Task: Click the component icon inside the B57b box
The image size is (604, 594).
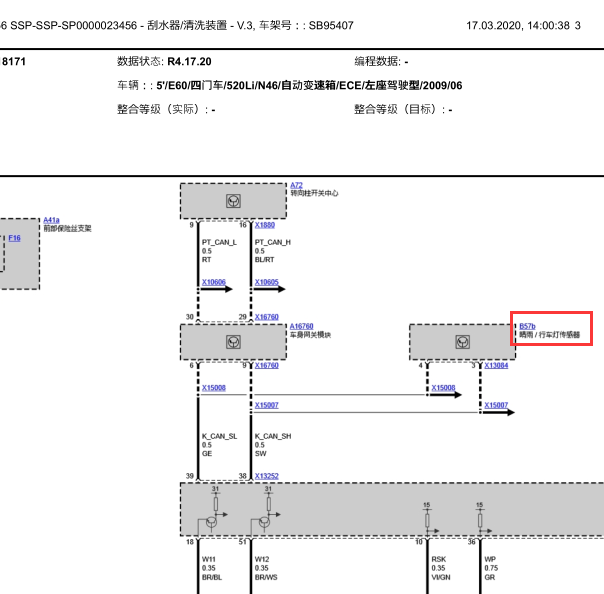Action: click(463, 342)
